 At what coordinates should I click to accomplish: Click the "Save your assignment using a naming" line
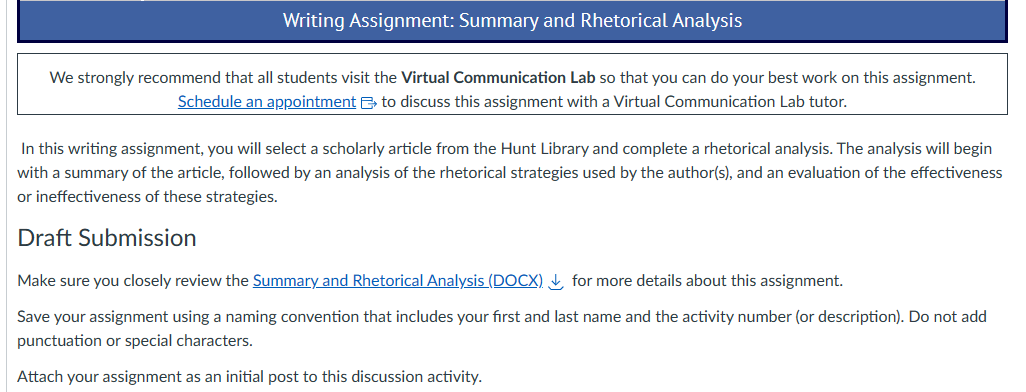[x=502, y=317]
